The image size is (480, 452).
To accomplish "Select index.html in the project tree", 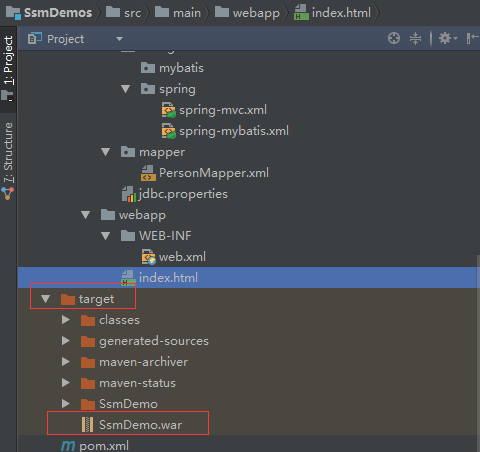I will (x=168, y=278).
